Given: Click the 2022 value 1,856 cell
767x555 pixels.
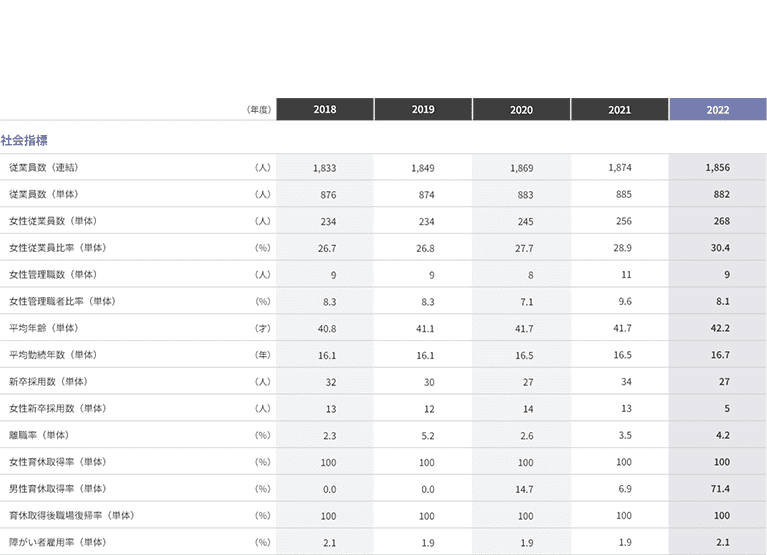Looking at the screenshot, I should pyautogui.click(x=718, y=167).
